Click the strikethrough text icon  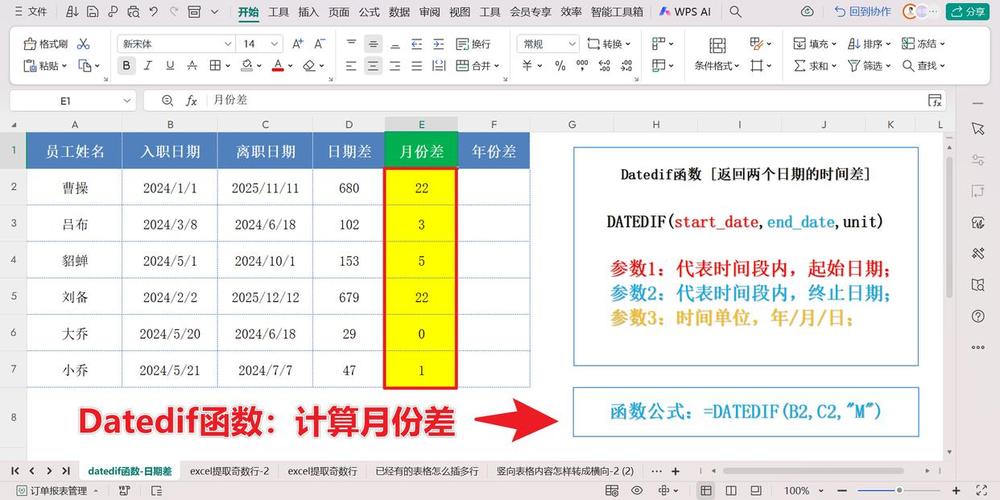point(192,65)
